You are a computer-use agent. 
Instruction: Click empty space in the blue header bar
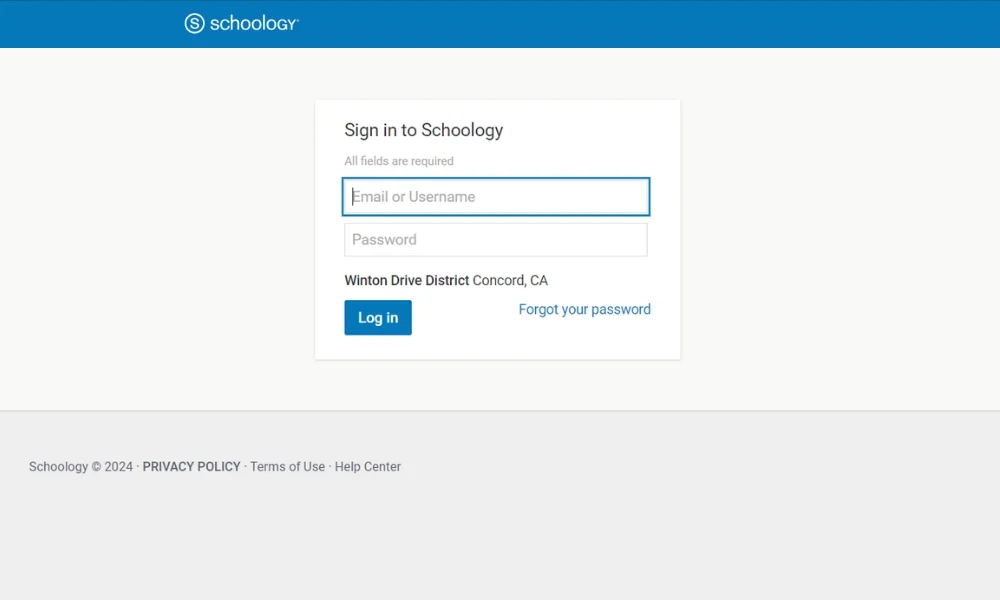[638, 24]
